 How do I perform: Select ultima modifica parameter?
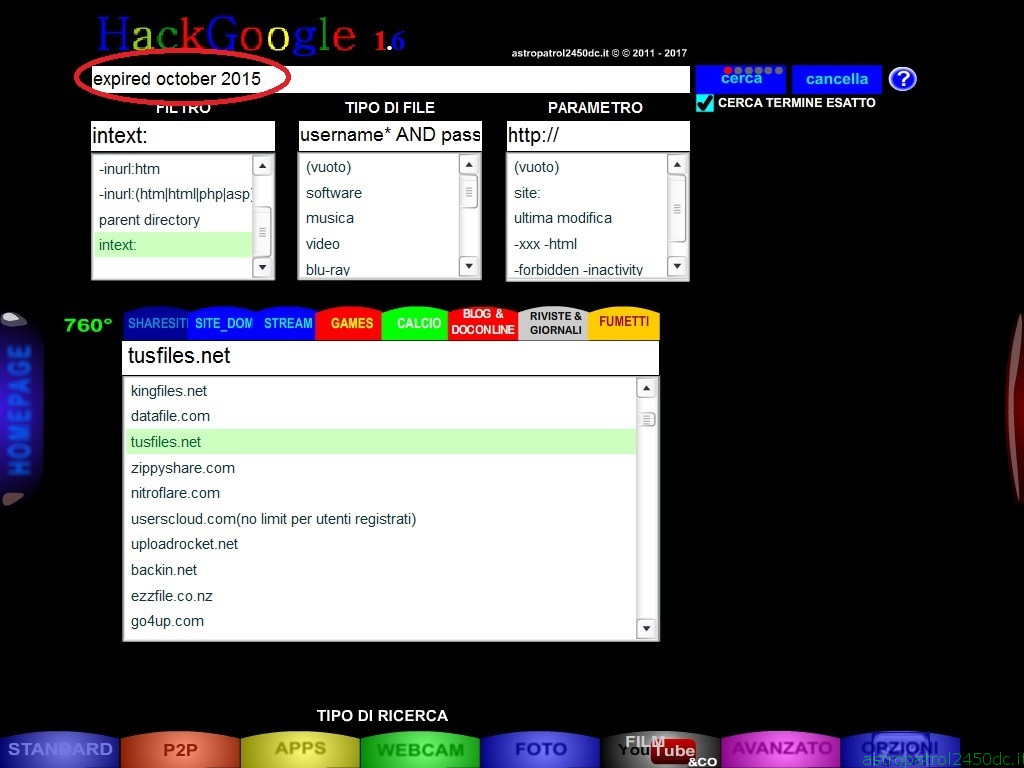[x=588, y=218]
